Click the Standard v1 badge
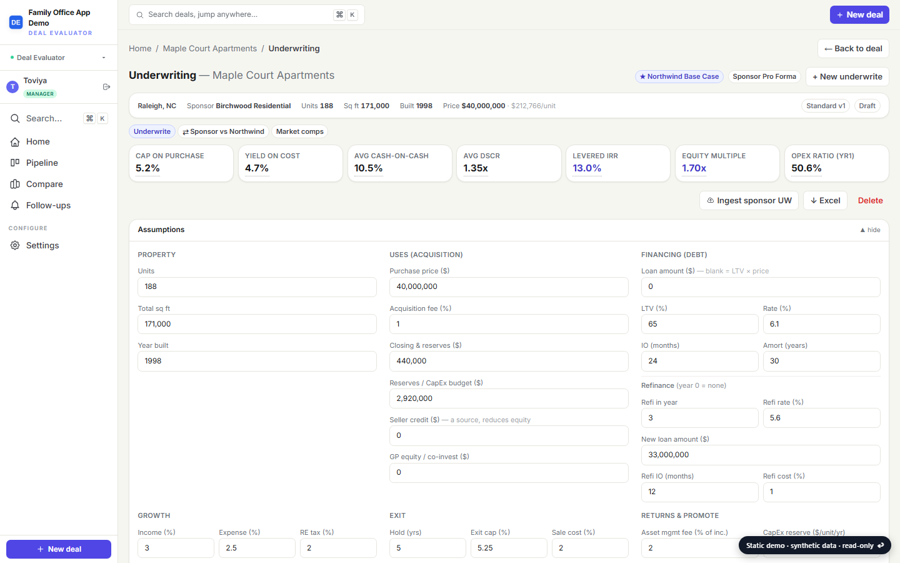The image size is (900, 563). coord(825,106)
